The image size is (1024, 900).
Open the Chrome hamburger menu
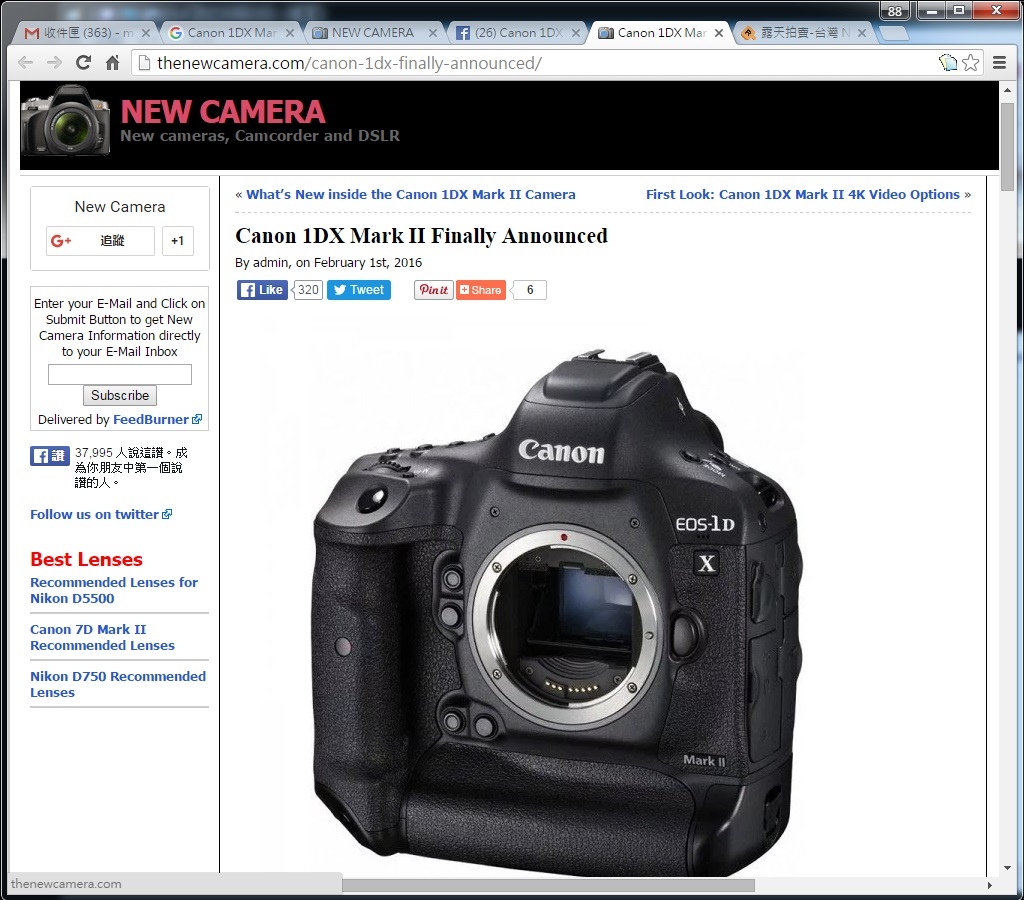[999, 63]
